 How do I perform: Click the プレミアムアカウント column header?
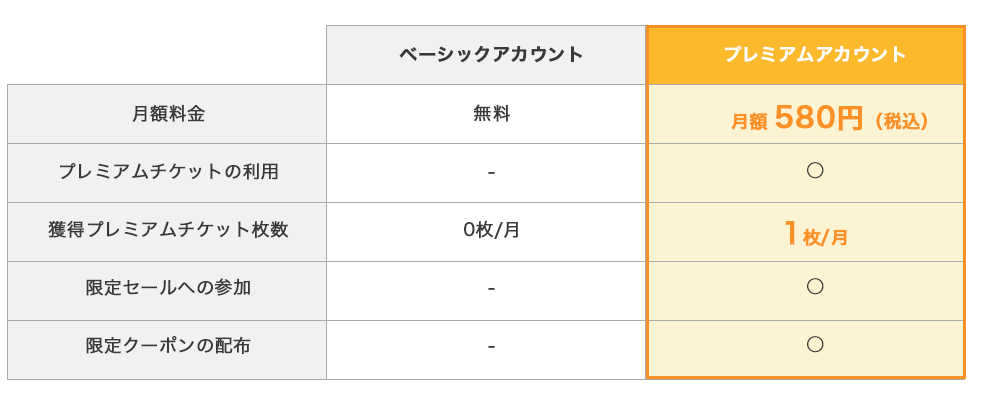[814, 54]
